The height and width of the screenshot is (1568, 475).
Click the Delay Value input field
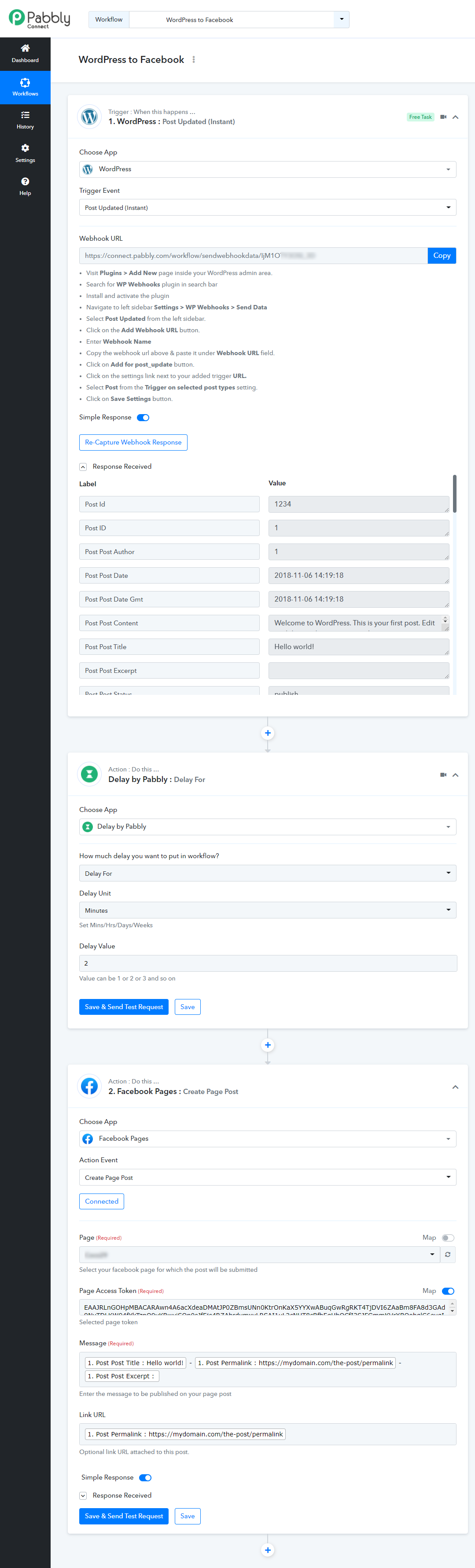[x=267, y=963]
